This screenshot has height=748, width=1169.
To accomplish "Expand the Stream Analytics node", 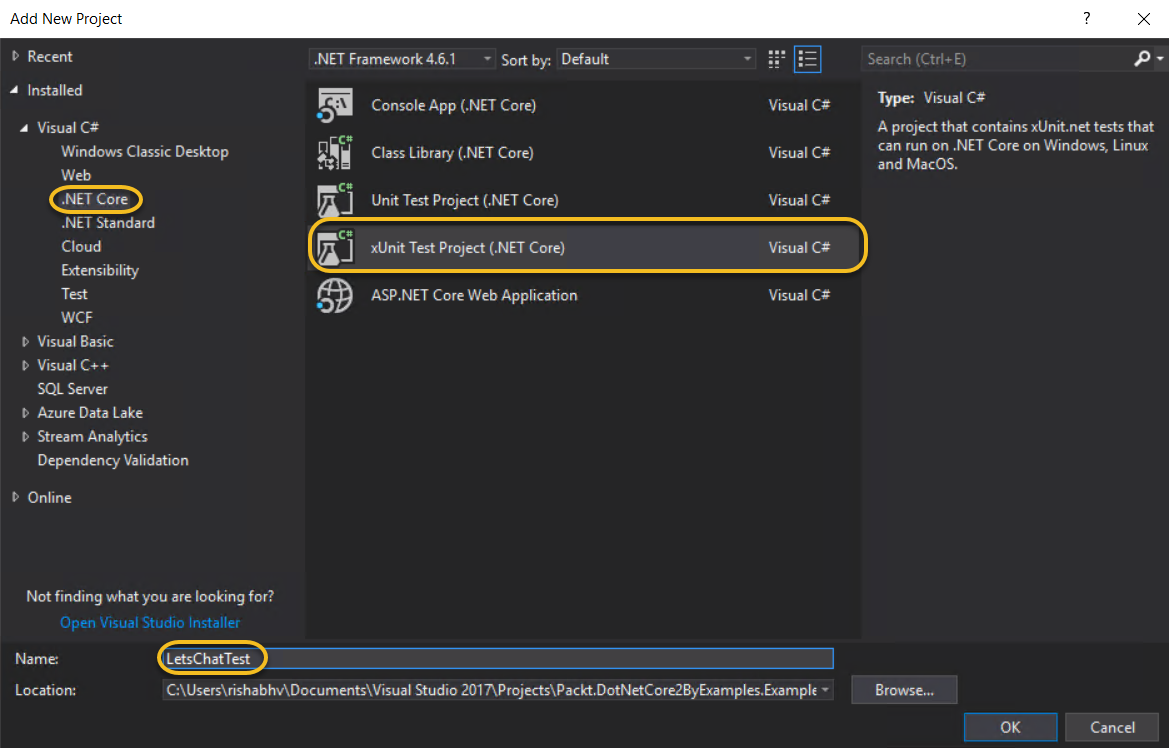I will click(25, 437).
